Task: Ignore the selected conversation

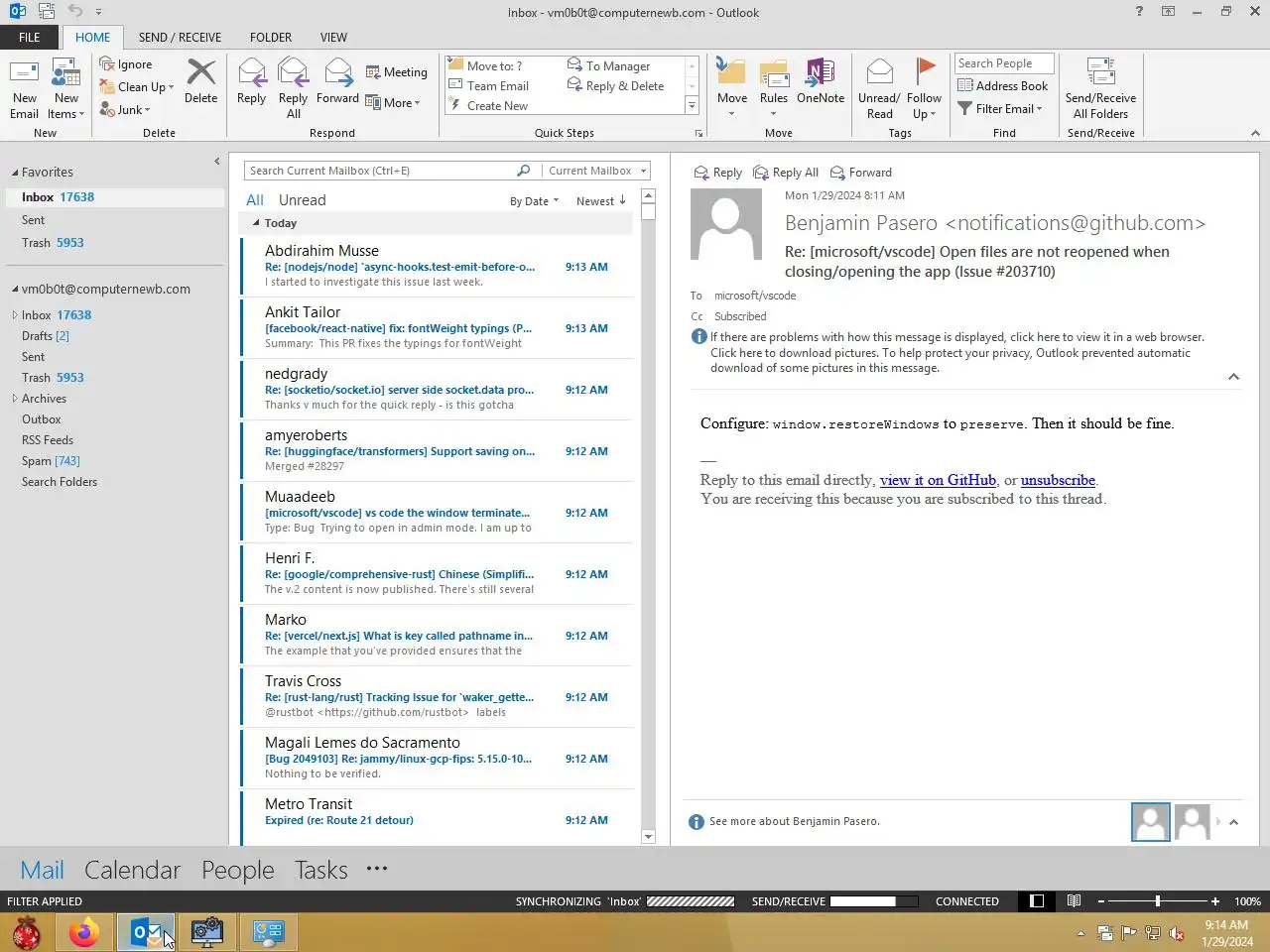Action: tap(126, 64)
